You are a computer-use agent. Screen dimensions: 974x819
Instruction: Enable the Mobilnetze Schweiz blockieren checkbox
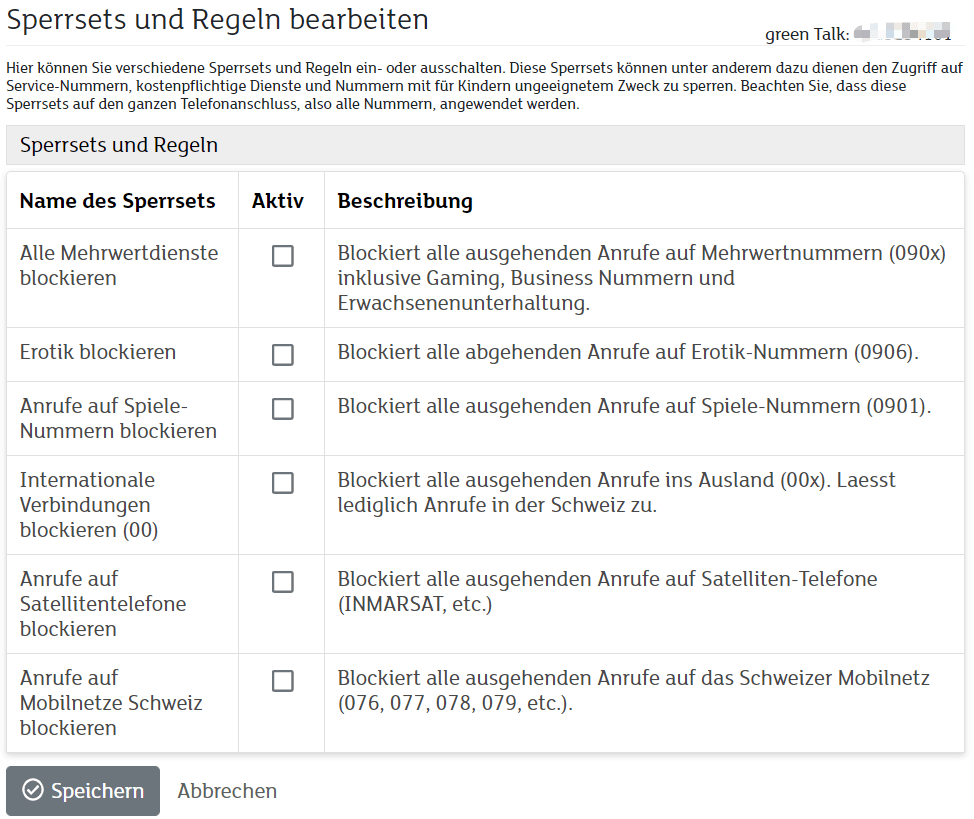[x=283, y=681]
